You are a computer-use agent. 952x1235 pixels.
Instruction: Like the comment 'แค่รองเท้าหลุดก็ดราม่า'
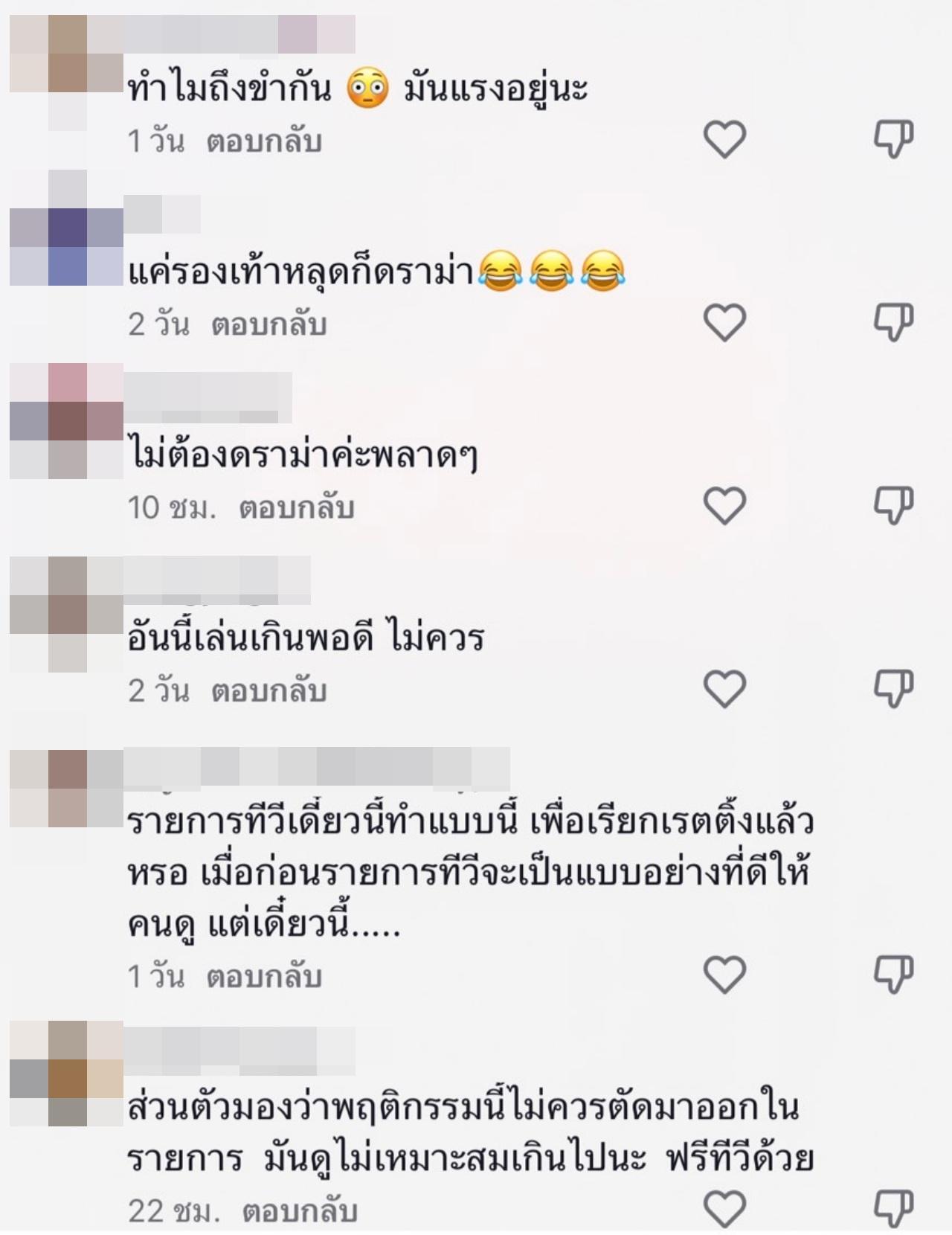pyautogui.click(x=724, y=323)
